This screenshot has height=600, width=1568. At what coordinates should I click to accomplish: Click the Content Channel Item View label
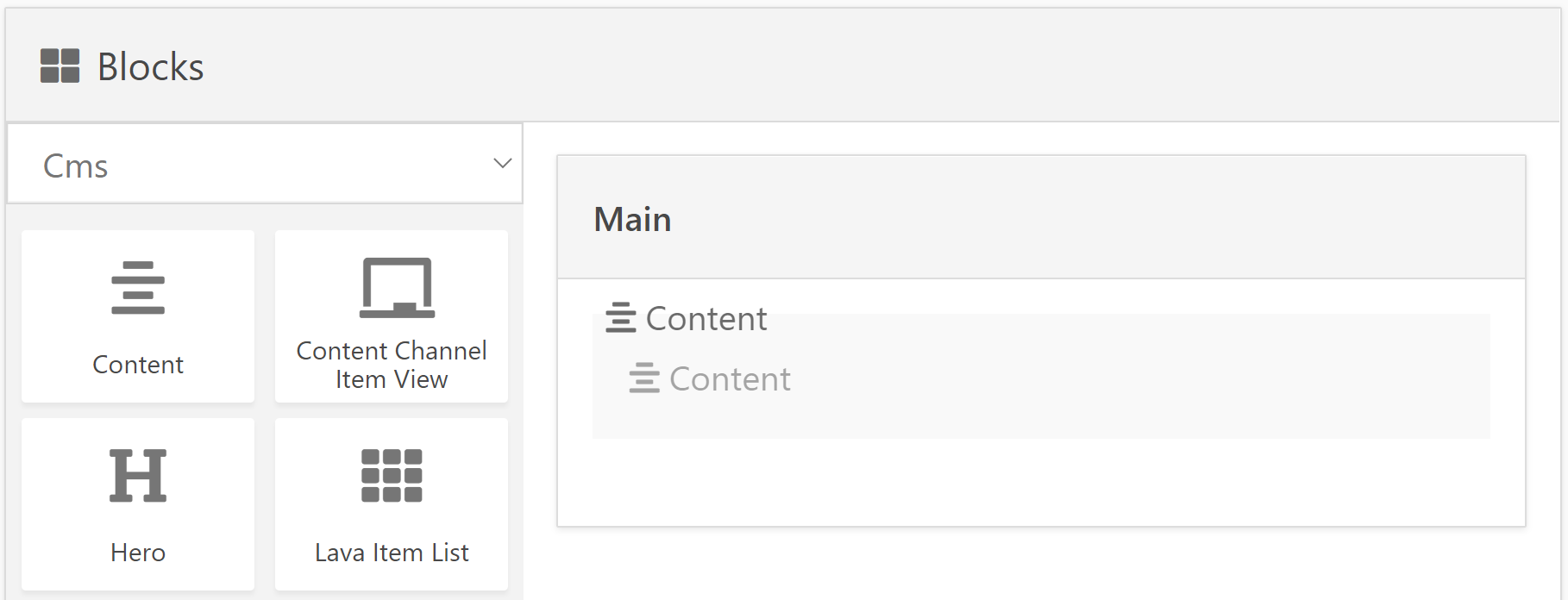tap(392, 365)
